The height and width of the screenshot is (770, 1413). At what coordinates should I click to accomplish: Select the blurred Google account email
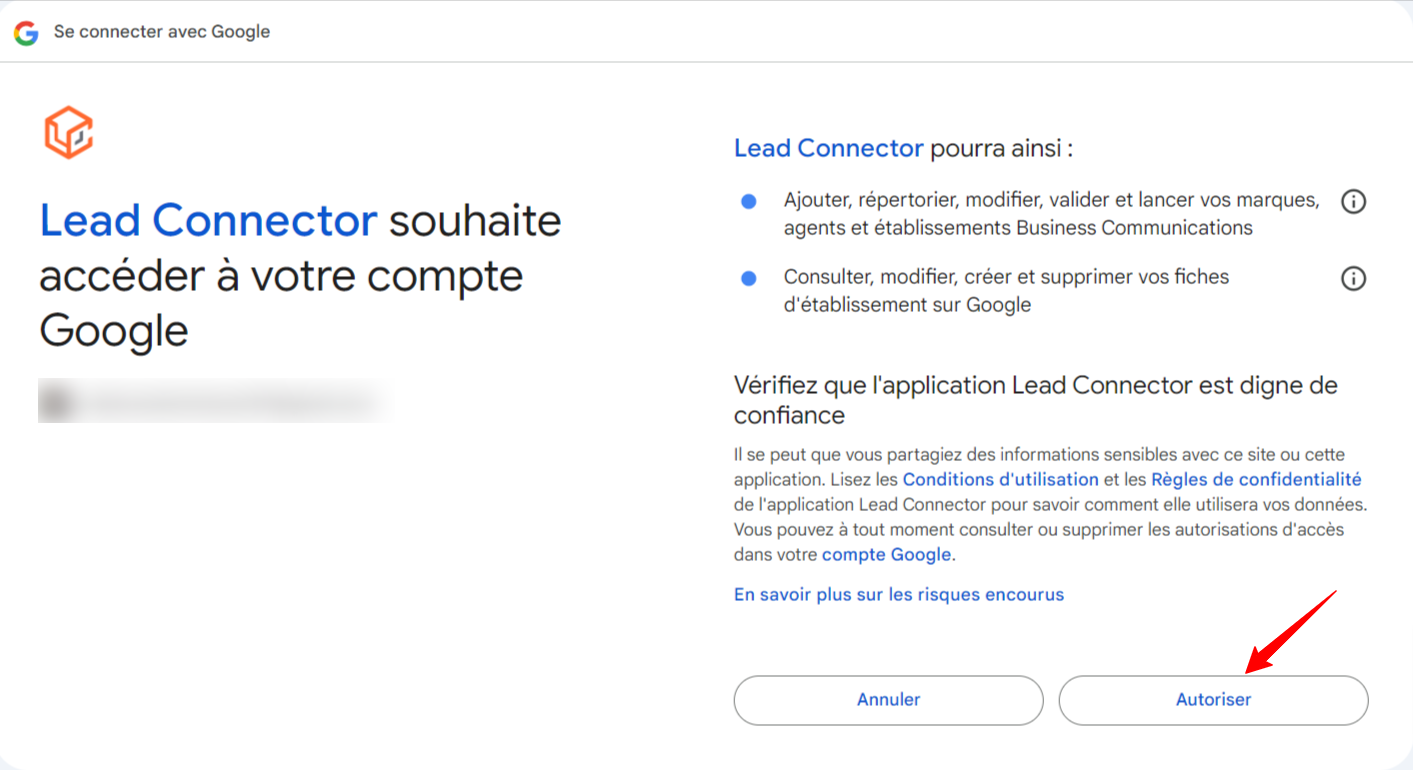point(230,402)
